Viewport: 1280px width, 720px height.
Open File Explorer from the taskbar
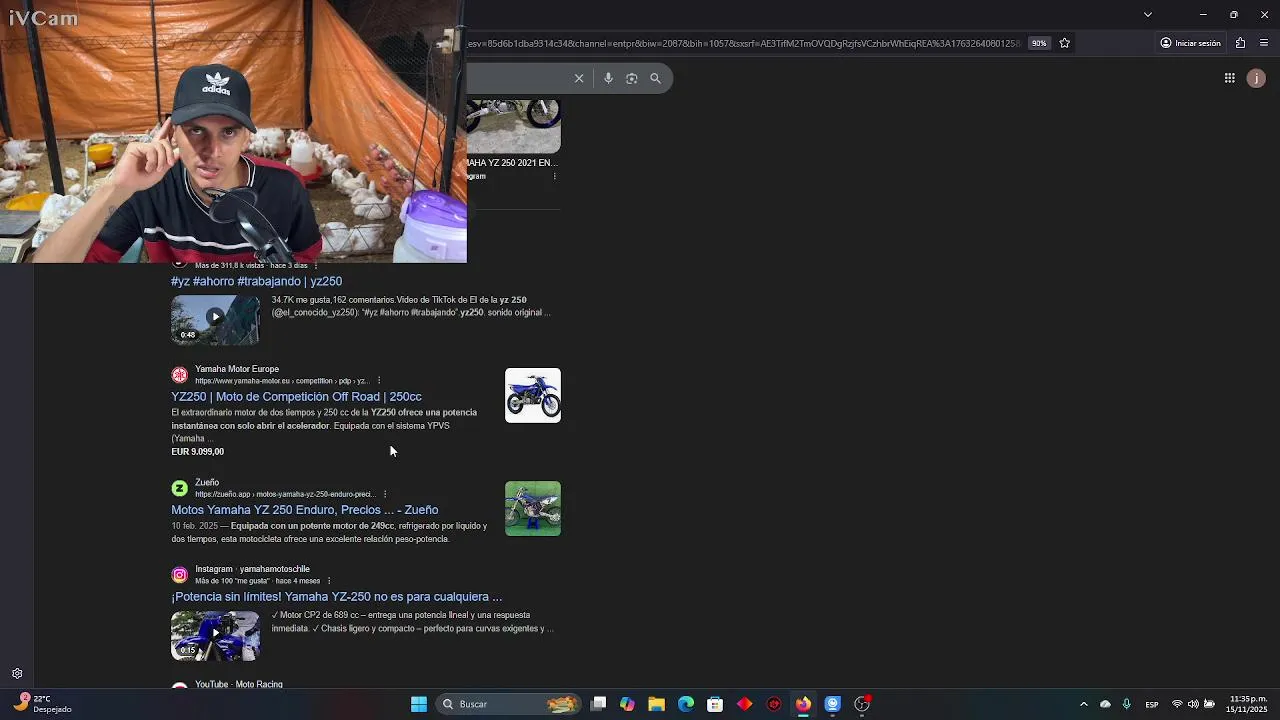[x=656, y=704]
